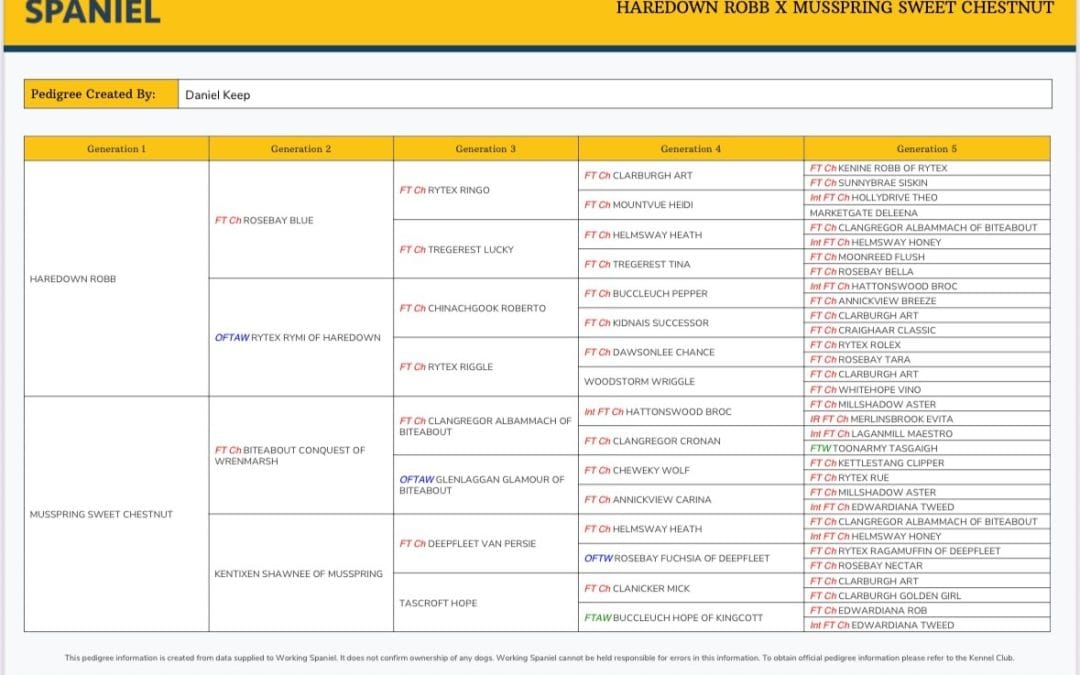The image size is (1080, 675).
Task: Select the Generation 1 column header
Action: click(116, 149)
